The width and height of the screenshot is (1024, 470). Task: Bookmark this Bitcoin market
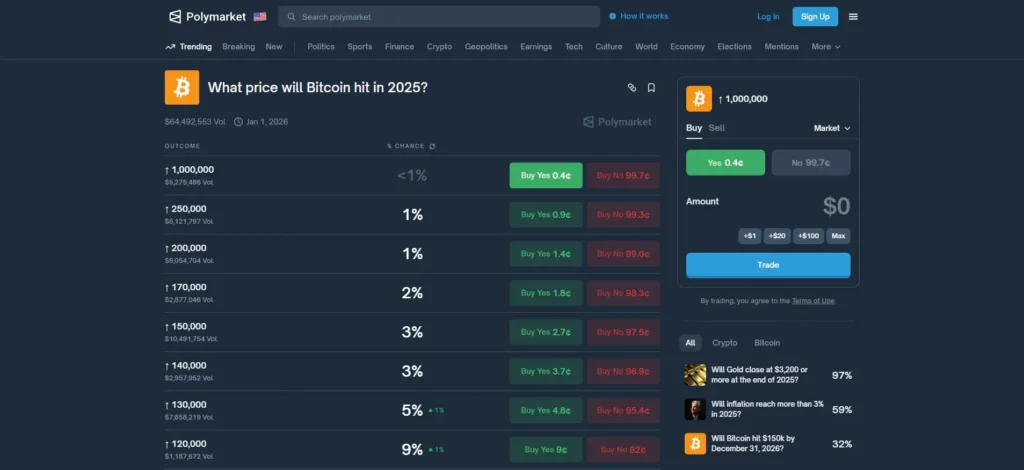(x=651, y=88)
